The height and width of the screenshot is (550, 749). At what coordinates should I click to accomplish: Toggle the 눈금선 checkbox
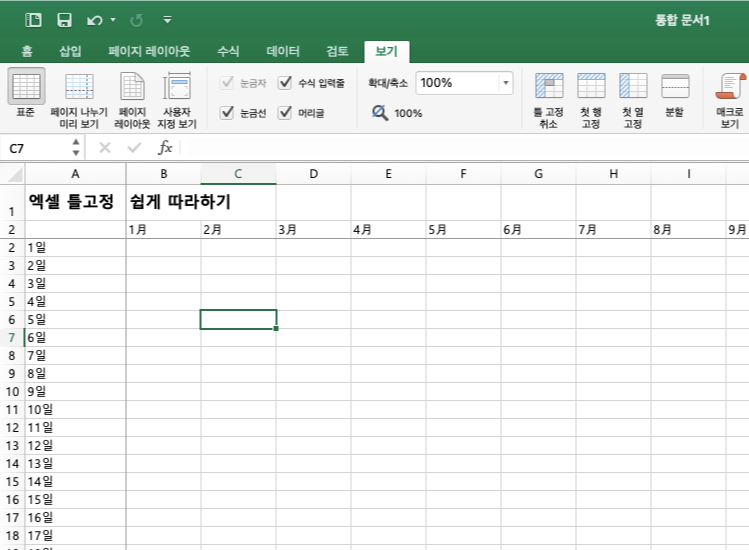(227, 113)
